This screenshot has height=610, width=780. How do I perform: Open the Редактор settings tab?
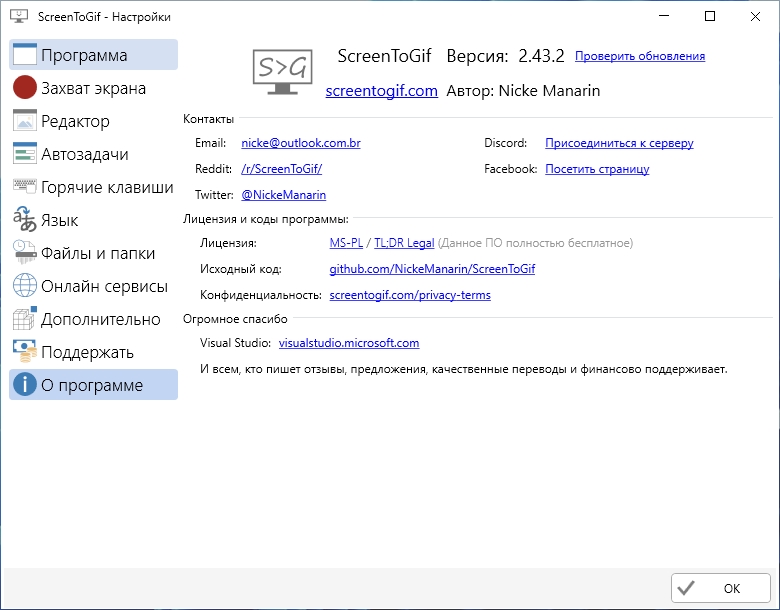click(x=94, y=120)
